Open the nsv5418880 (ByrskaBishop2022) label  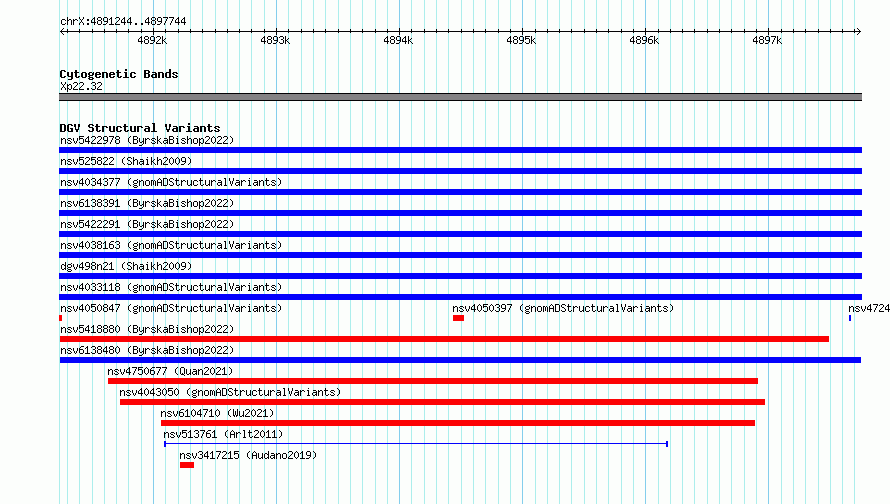coord(147,329)
